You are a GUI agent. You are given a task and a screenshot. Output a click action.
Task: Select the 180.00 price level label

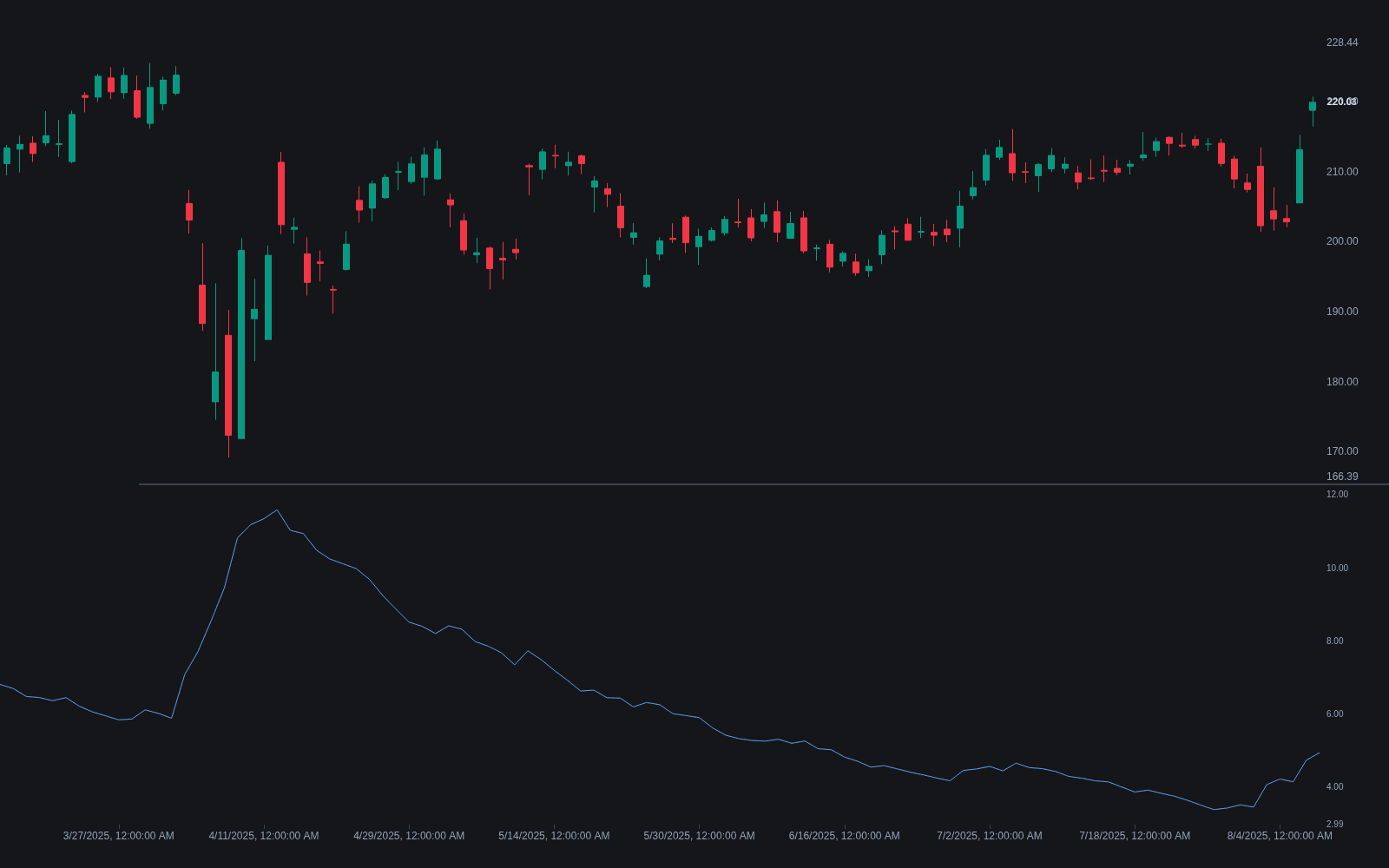tap(1342, 382)
